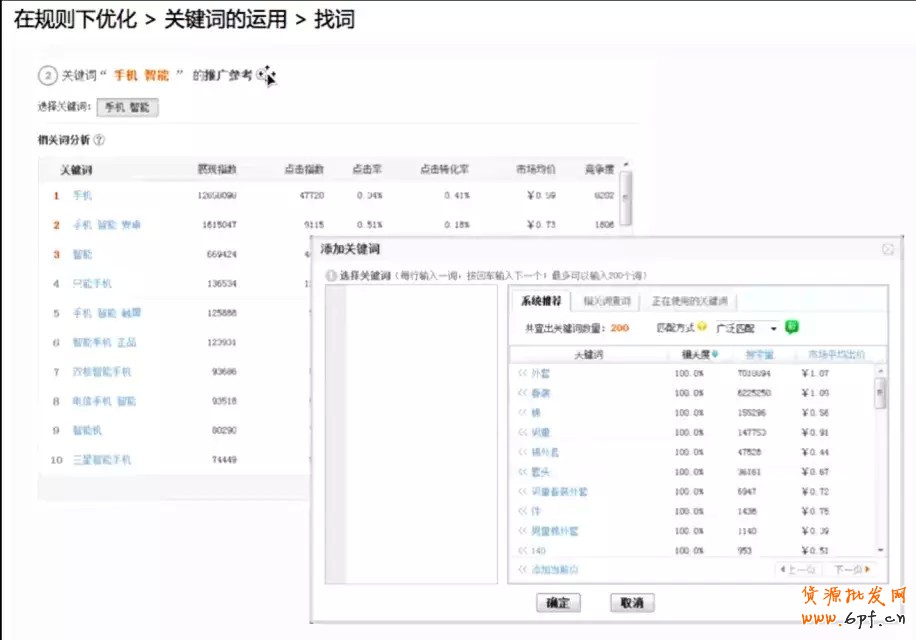Click the add arrows icon beside 套头
916x640 pixels.
522,472
